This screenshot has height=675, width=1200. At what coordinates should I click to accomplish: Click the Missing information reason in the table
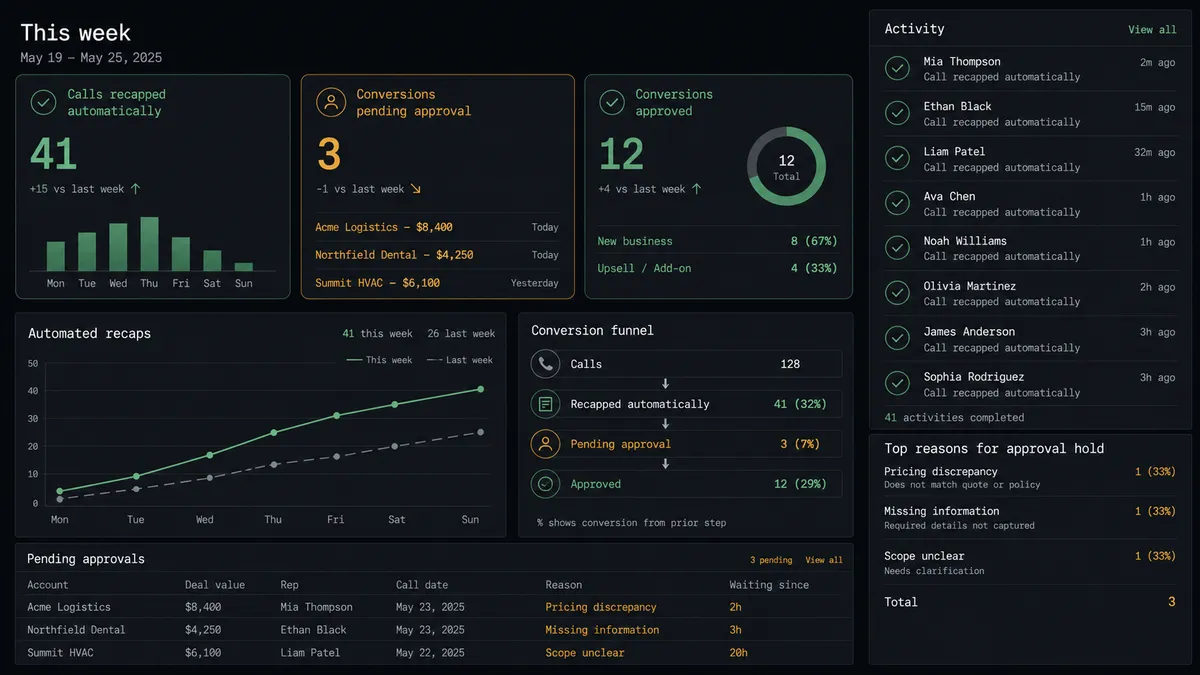point(602,630)
